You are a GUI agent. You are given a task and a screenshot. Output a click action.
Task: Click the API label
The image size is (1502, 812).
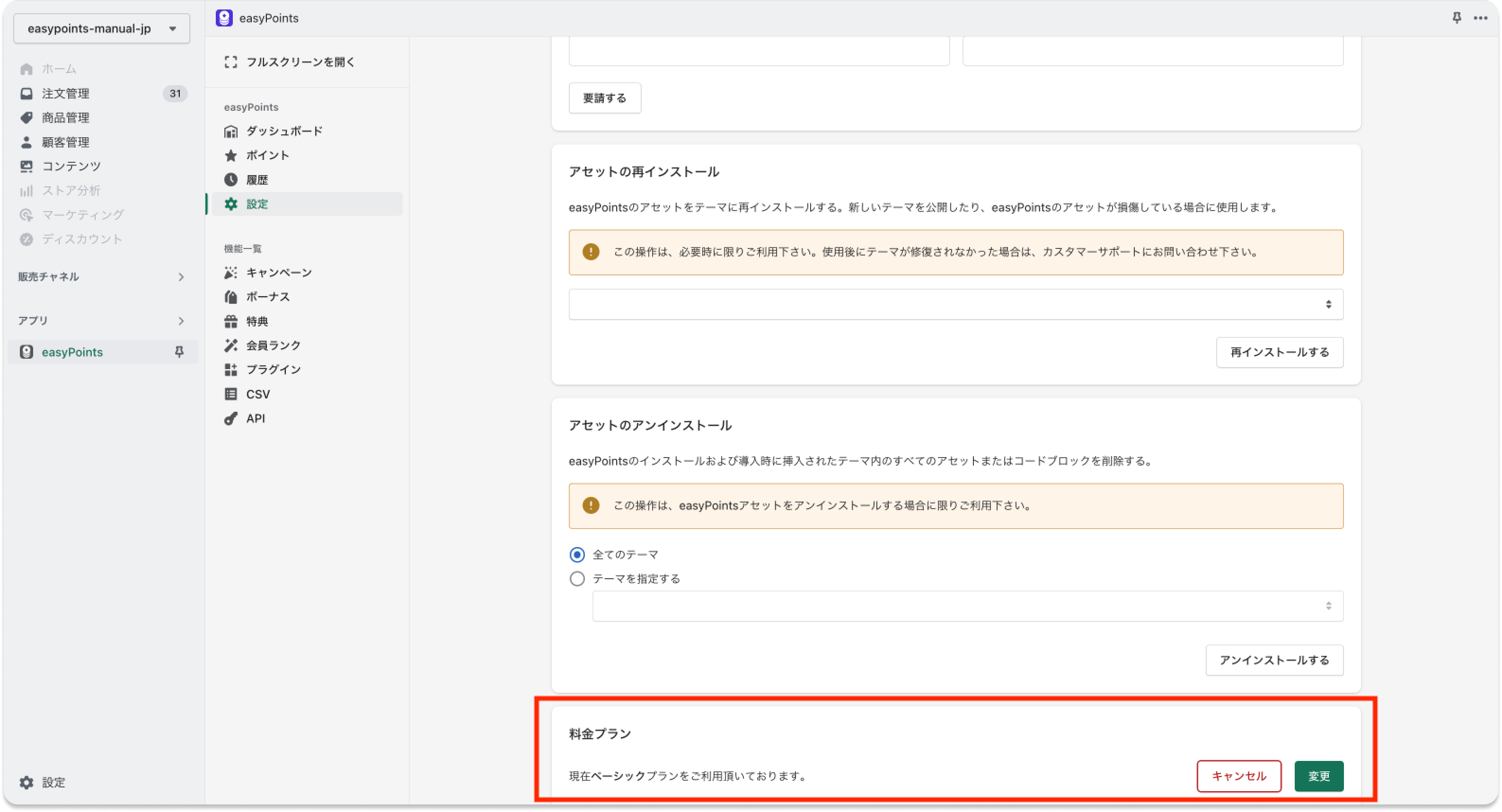(256, 418)
